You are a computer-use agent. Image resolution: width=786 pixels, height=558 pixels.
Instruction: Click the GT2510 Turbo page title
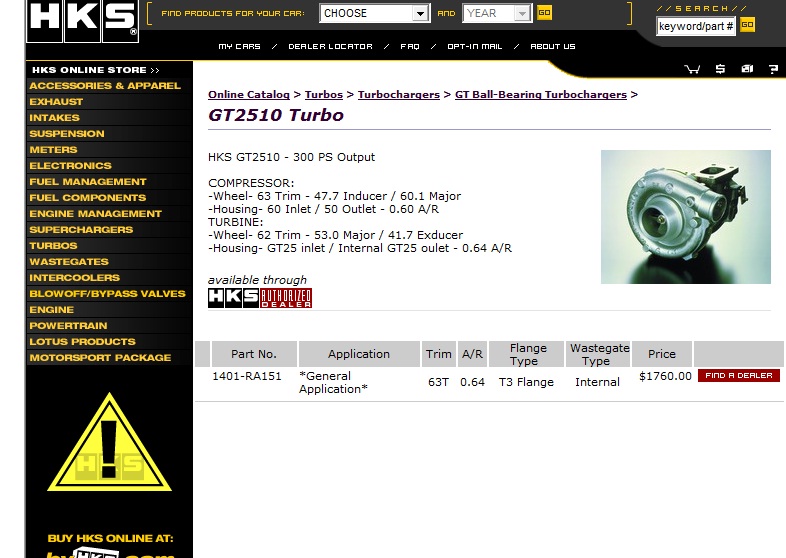(x=276, y=115)
